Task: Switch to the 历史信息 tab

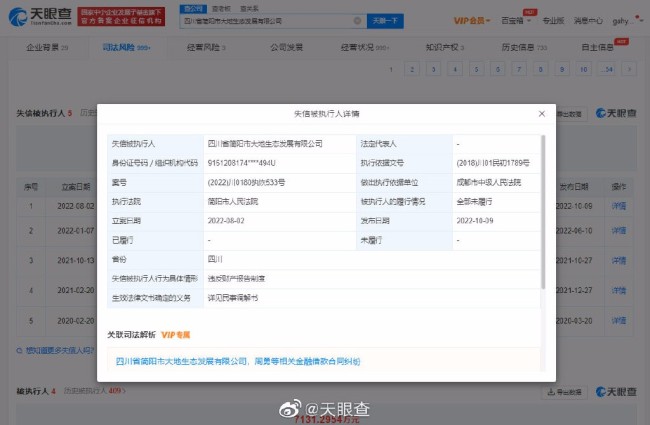Action: point(524,48)
